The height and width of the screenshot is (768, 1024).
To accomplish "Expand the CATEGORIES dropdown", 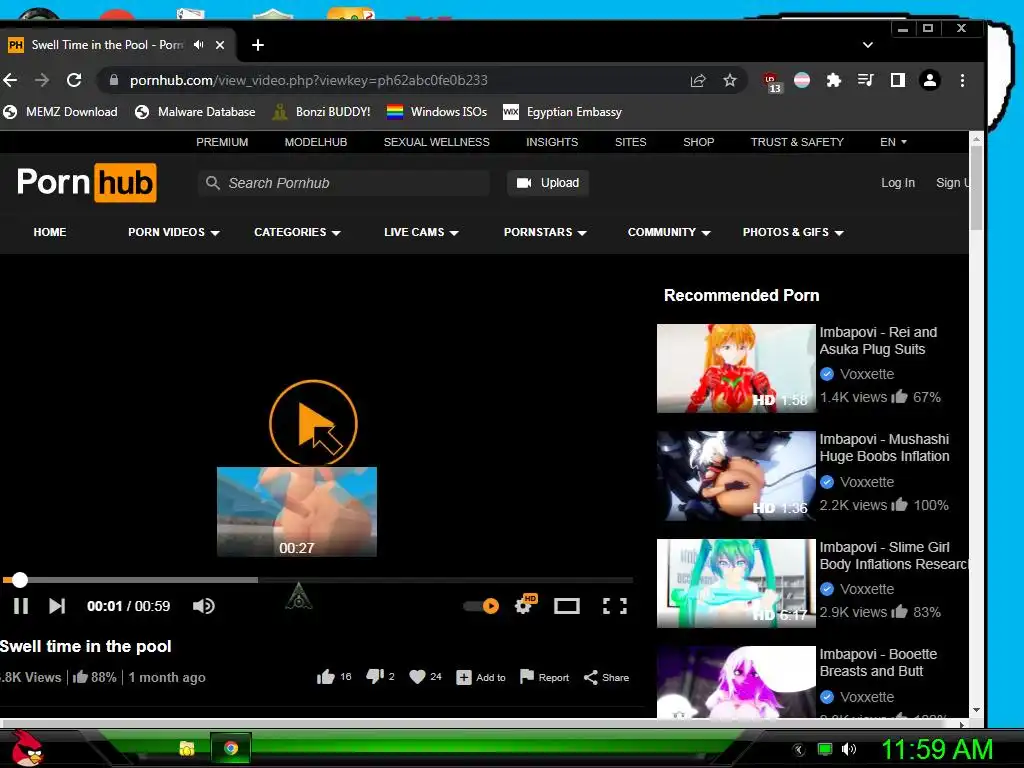I will tap(297, 232).
